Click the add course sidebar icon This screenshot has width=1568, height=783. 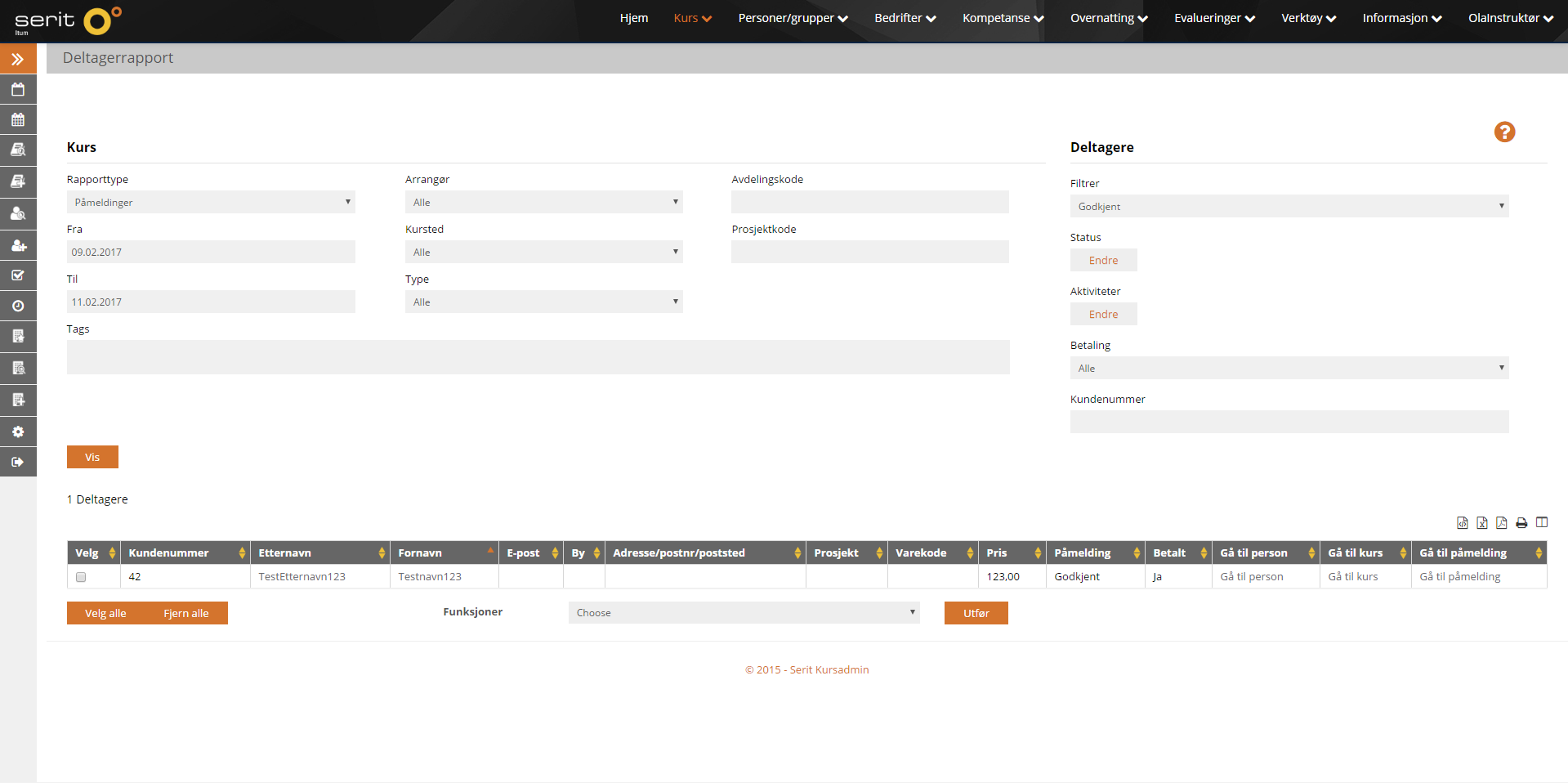(18, 181)
